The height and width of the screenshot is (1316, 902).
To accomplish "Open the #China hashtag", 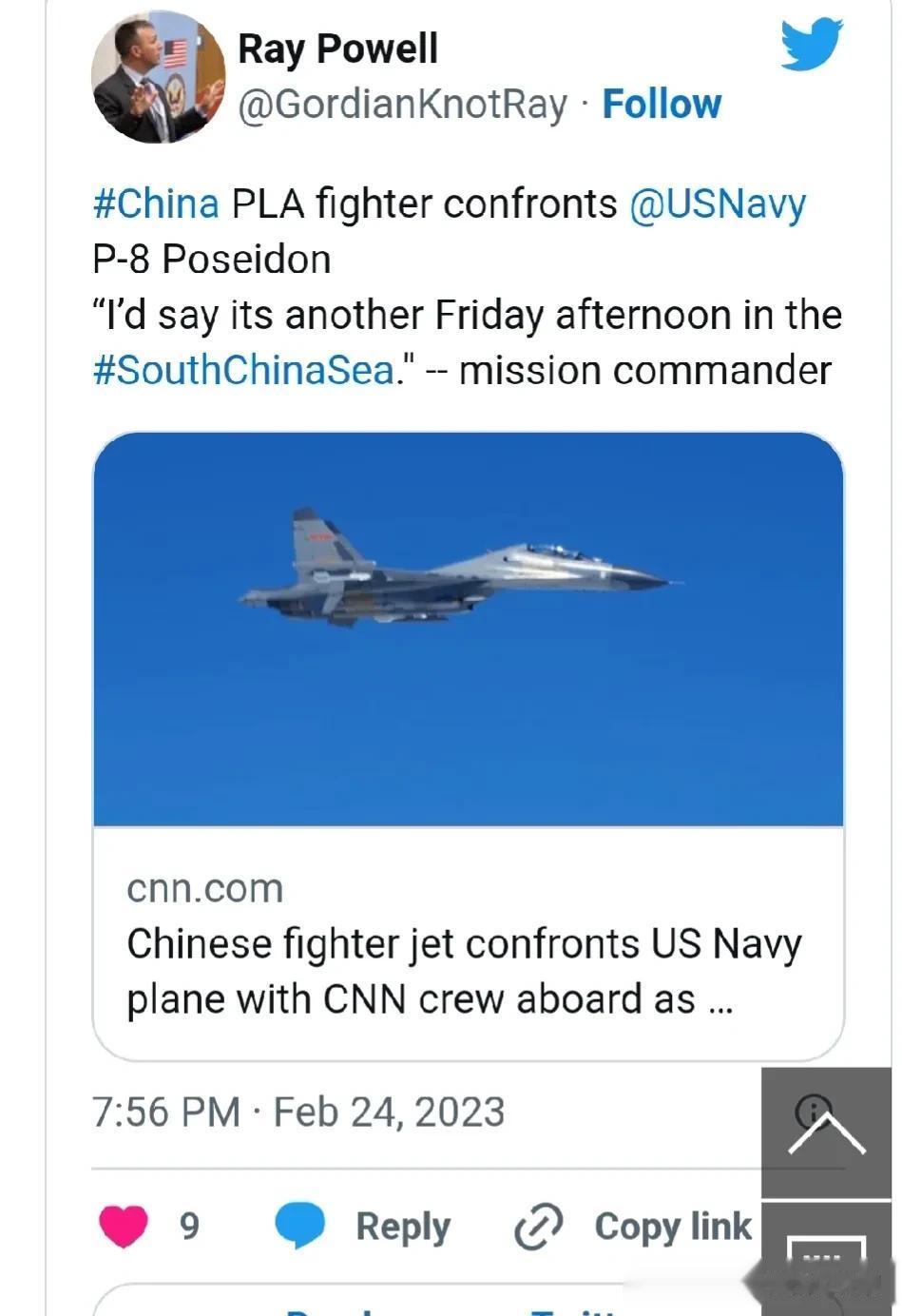I will [x=156, y=203].
